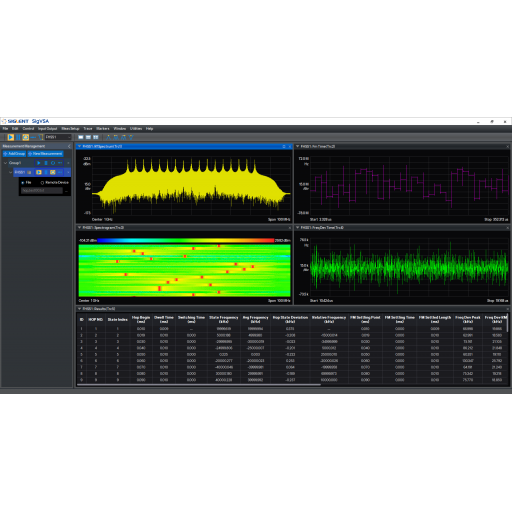Click the spectrogram color scale bar

tap(186, 240)
